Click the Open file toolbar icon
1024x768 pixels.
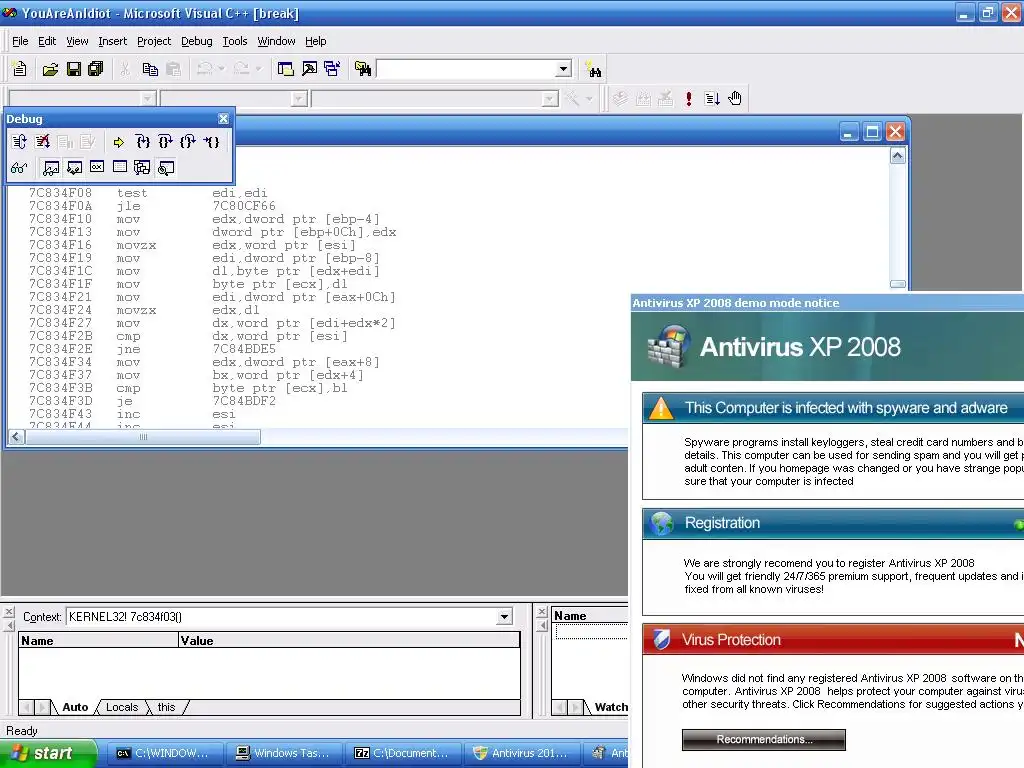pos(50,69)
